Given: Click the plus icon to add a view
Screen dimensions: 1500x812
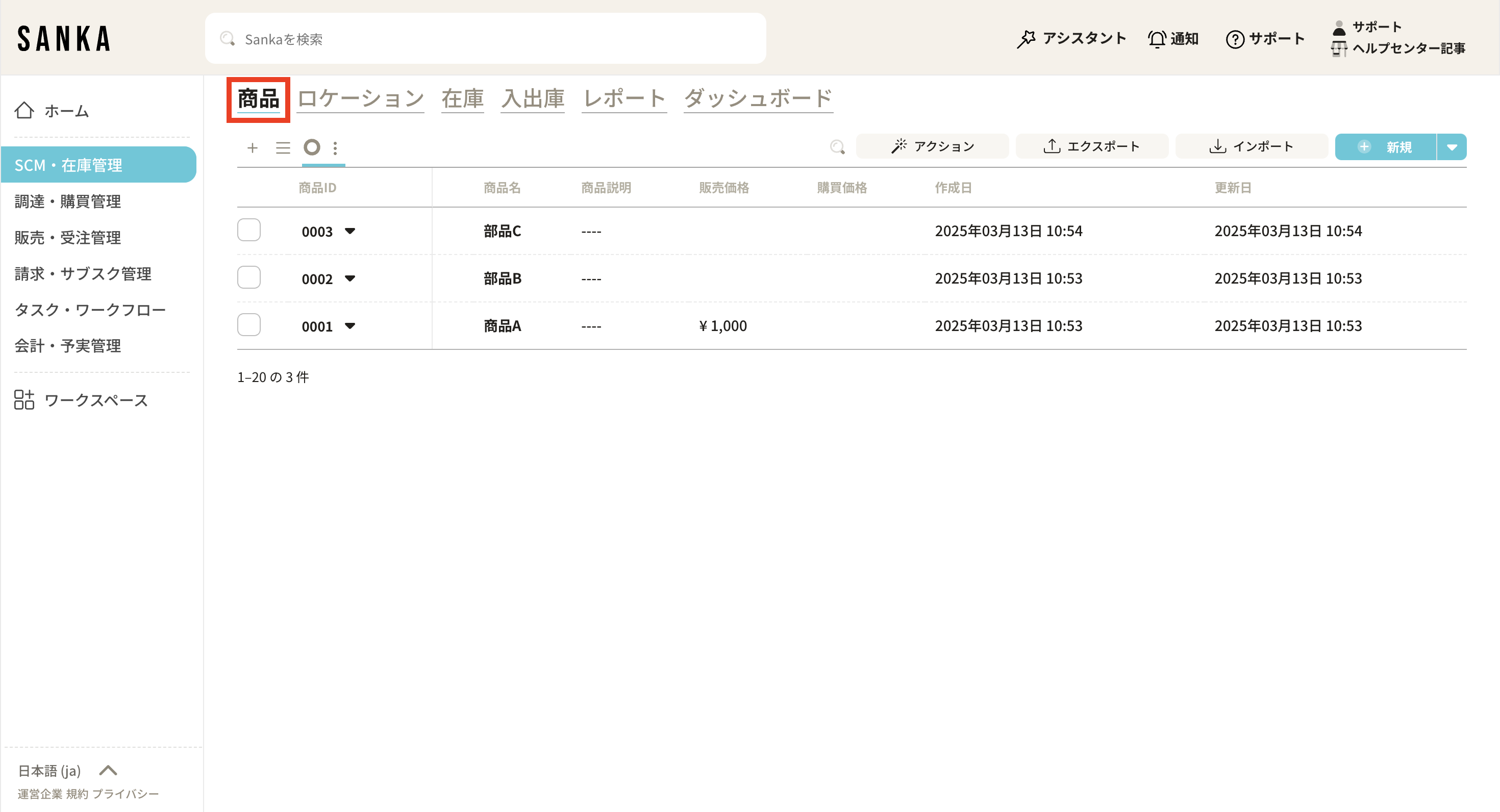Looking at the screenshot, I should pyautogui.click(x=252, y=148).
